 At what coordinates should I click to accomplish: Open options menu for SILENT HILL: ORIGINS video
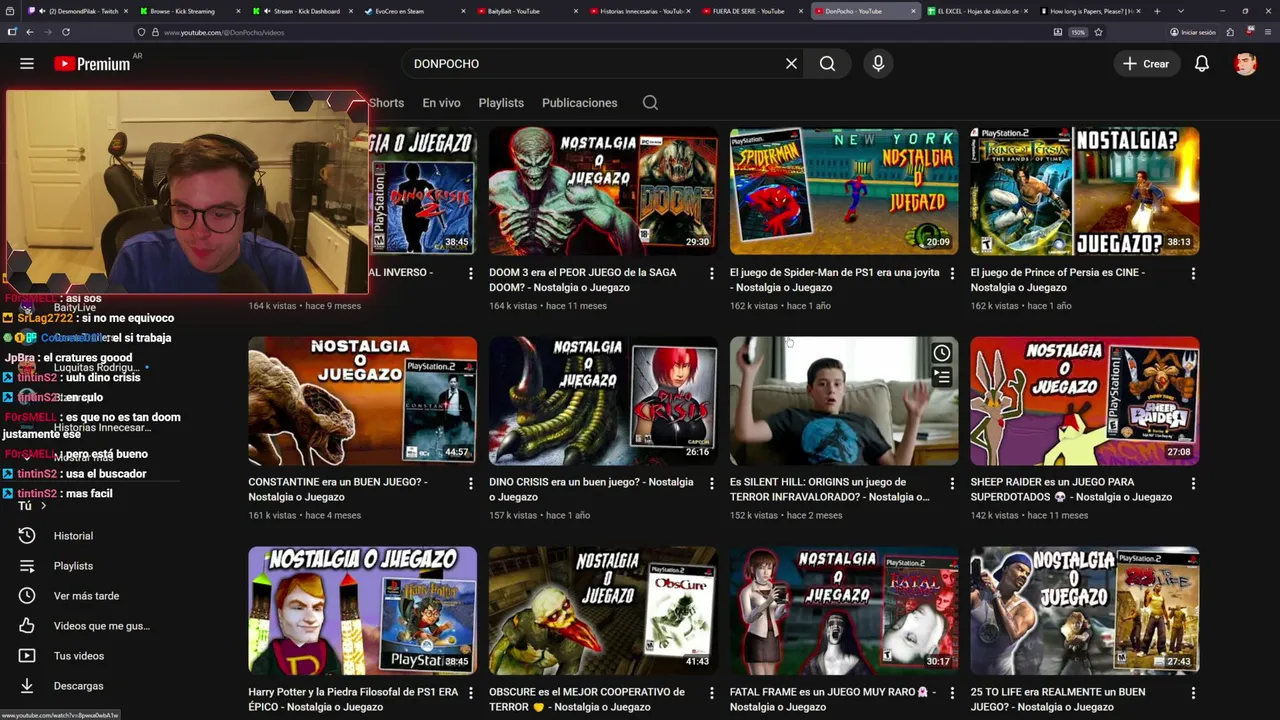click(952, 483)
